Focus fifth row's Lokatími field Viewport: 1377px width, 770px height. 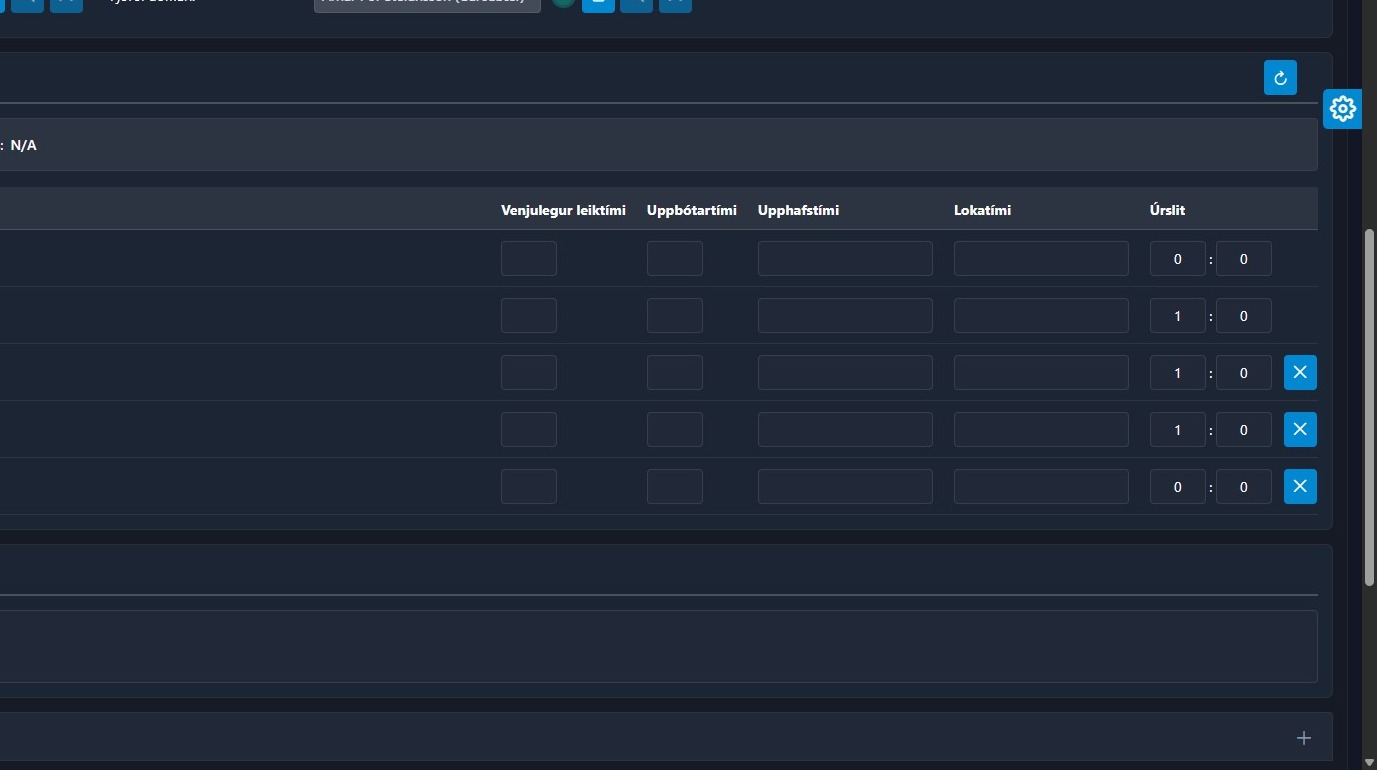[1041, 486]
